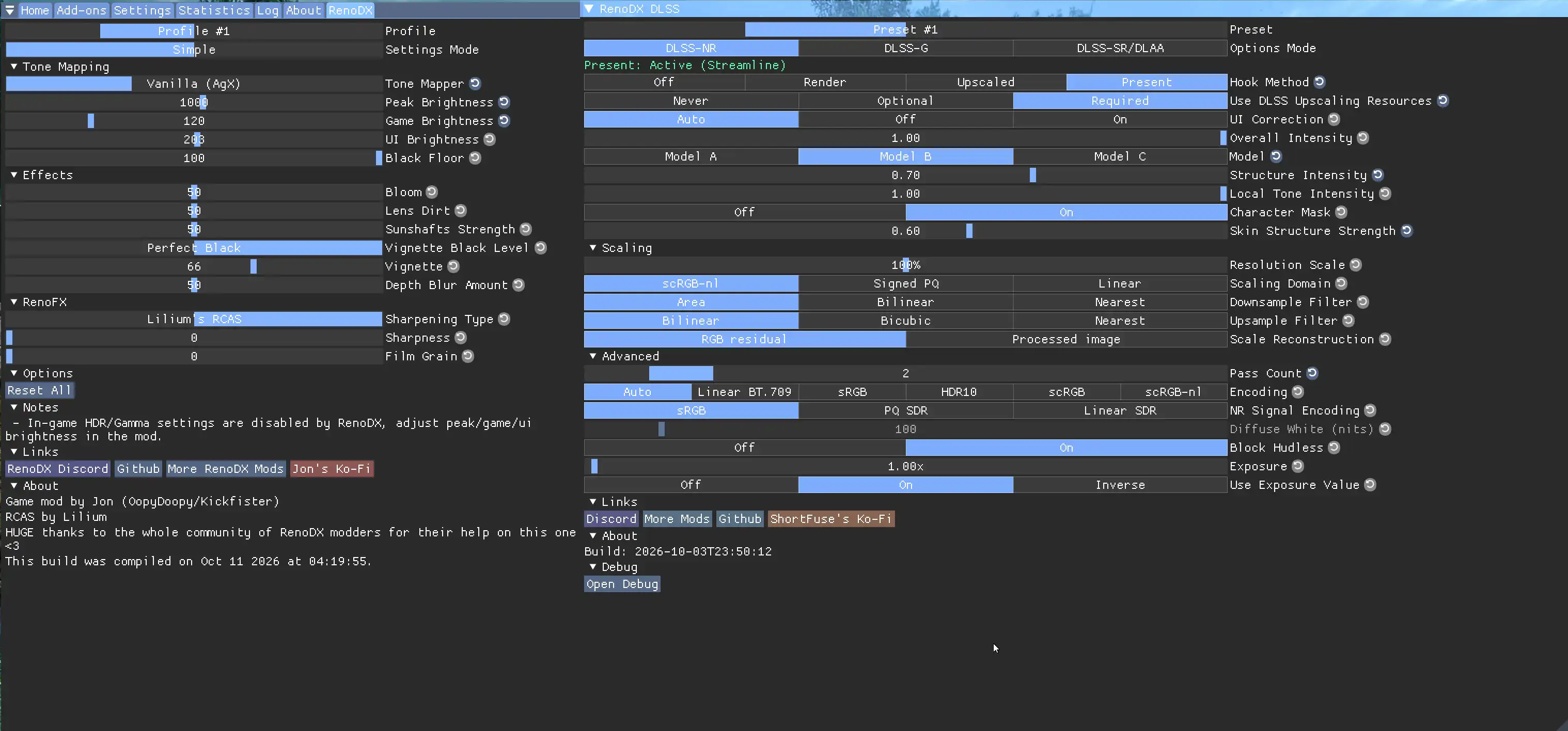
Task: Collapse the Tone Mapping section
Action: pos(14,67)
